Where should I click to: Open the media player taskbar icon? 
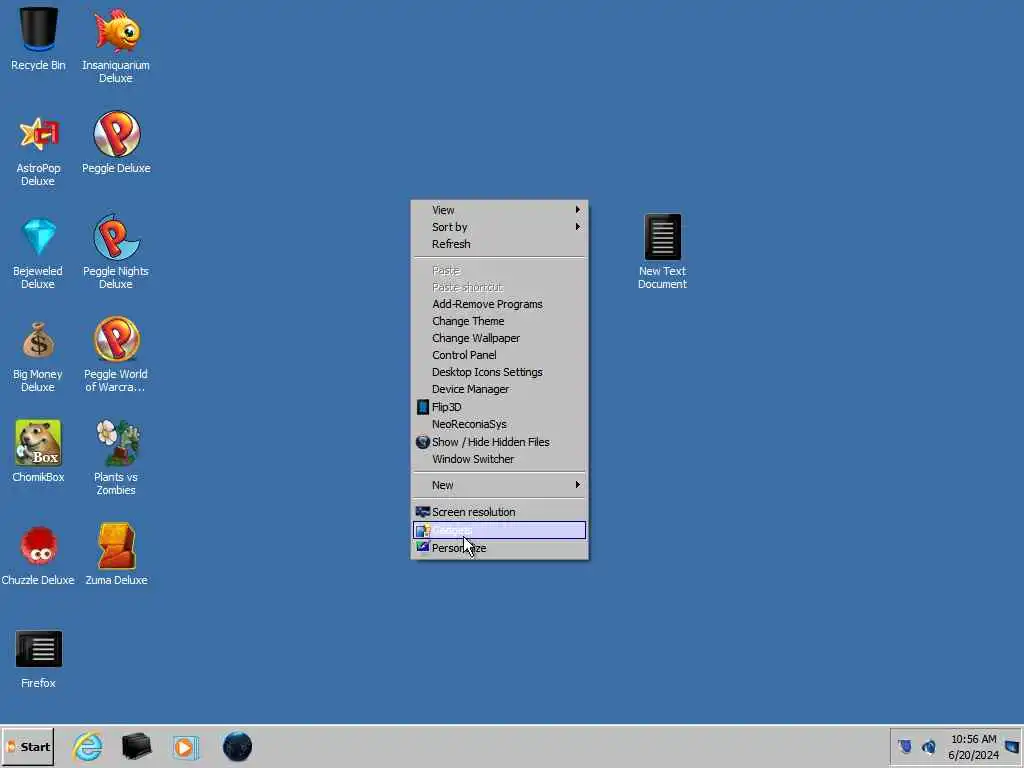tap(185, 747)
